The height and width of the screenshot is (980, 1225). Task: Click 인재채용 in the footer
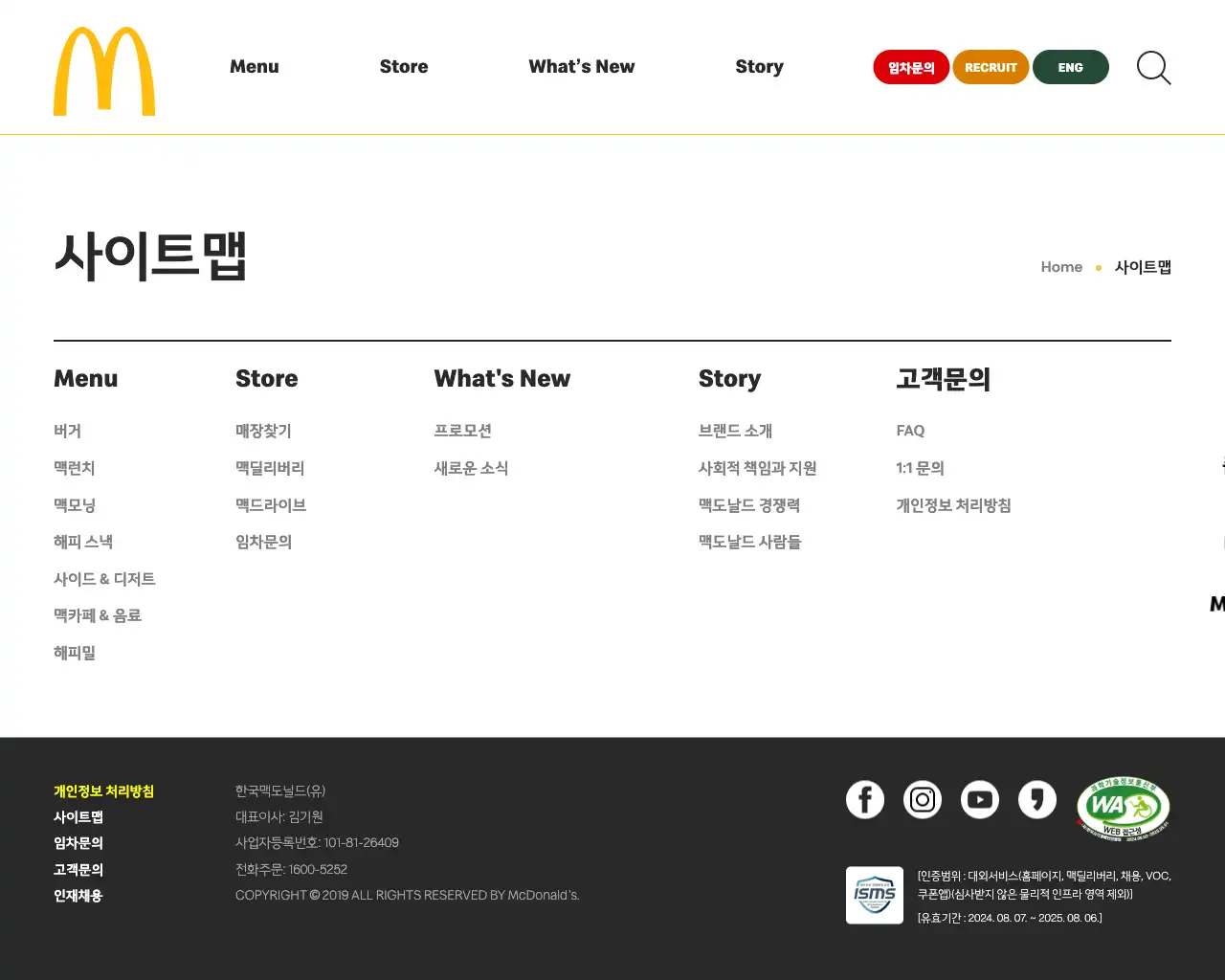point(78,896)
